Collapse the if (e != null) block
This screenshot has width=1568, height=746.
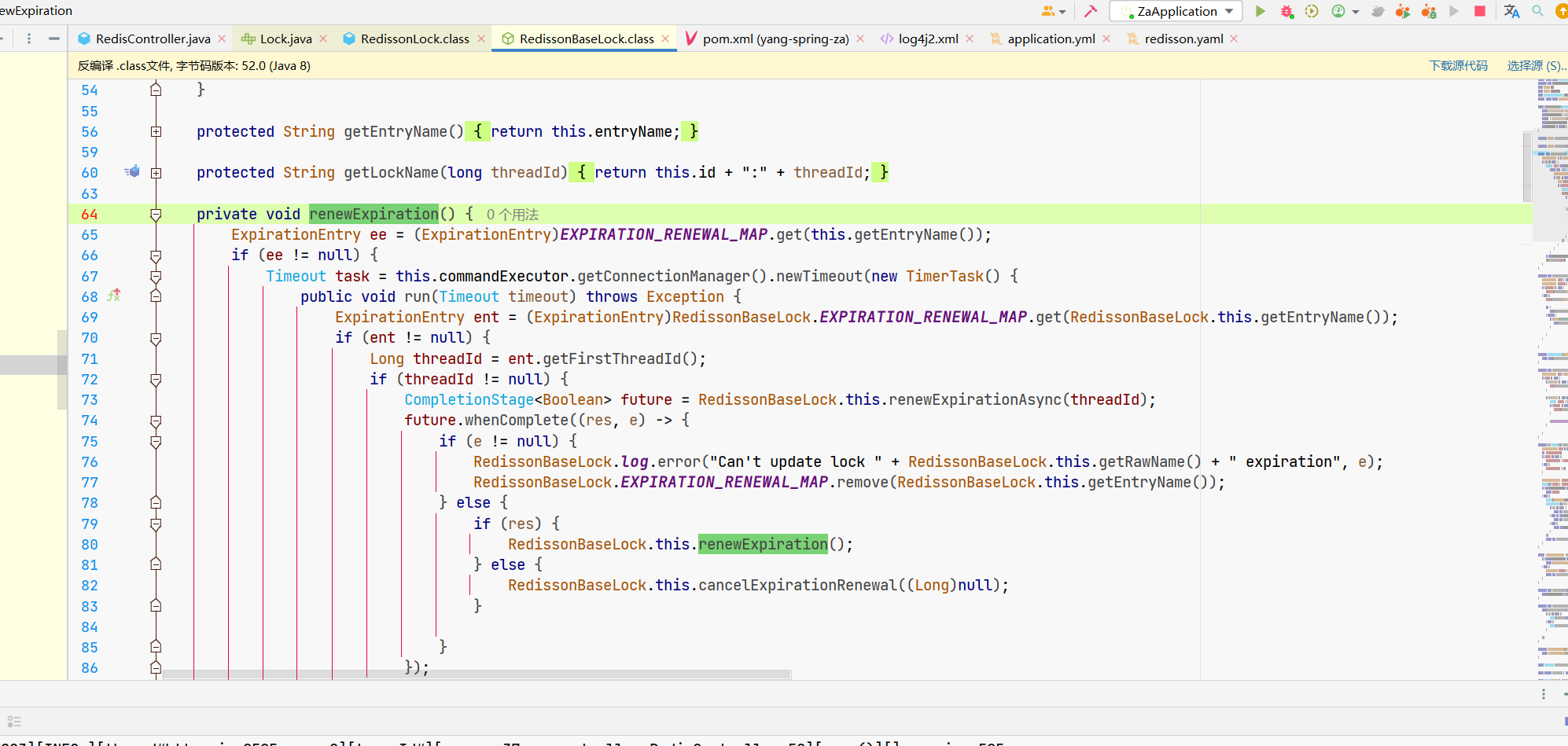coord(156,442)
